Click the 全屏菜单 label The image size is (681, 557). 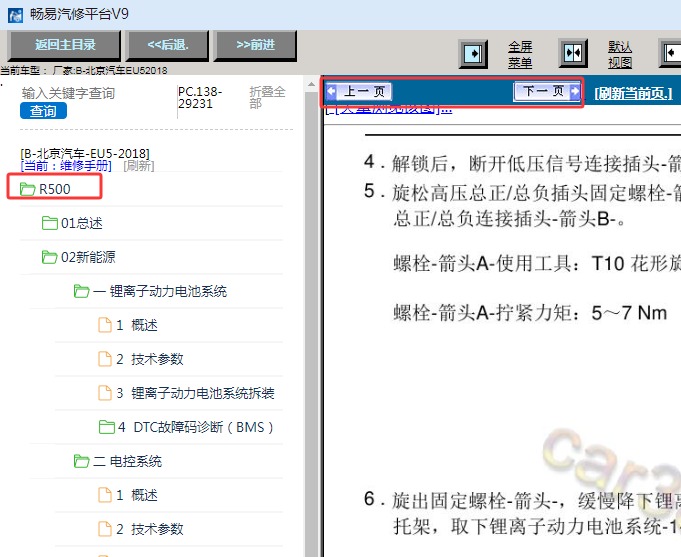point(520,55)
